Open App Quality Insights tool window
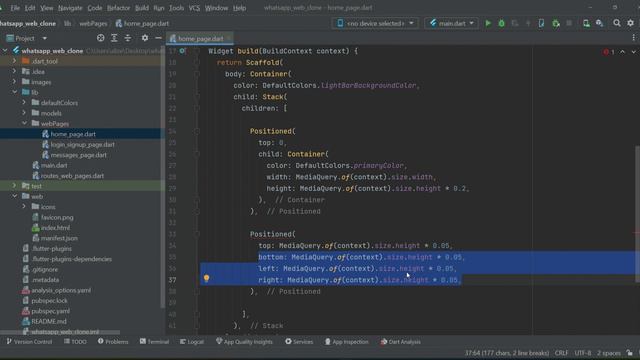 click(244, 342)
